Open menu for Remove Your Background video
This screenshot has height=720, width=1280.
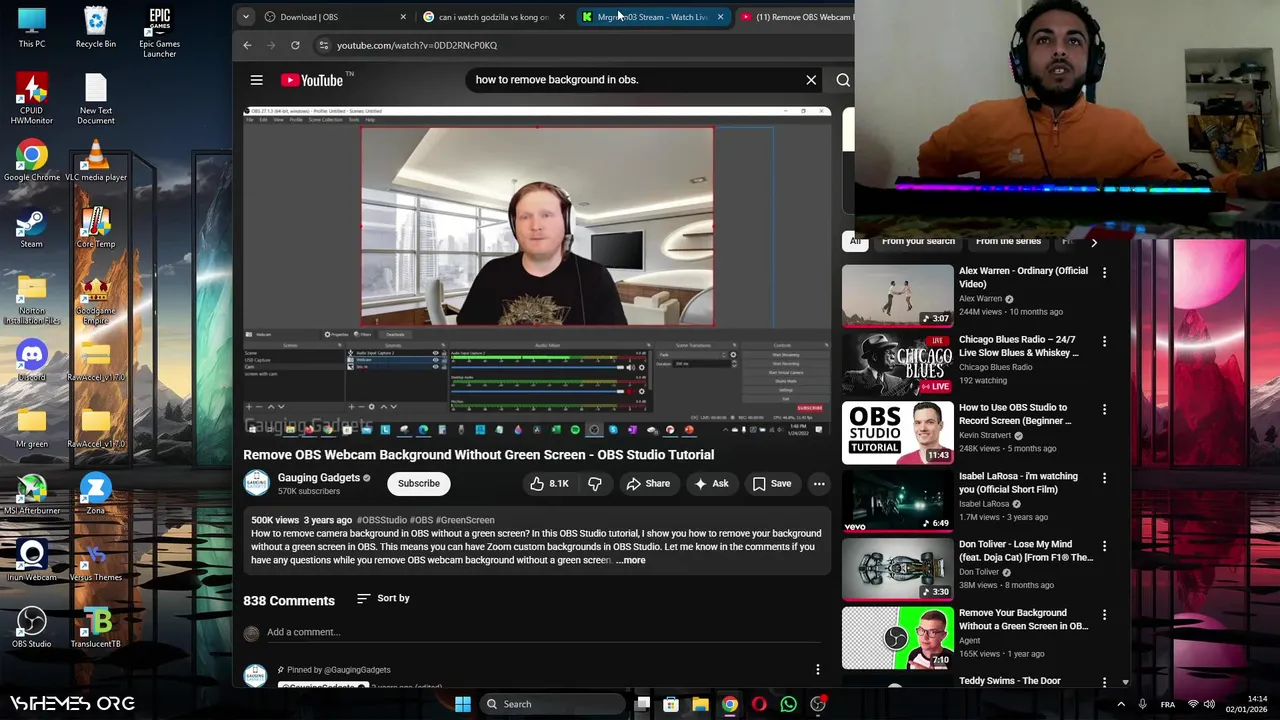click(x=1104, y=614)
